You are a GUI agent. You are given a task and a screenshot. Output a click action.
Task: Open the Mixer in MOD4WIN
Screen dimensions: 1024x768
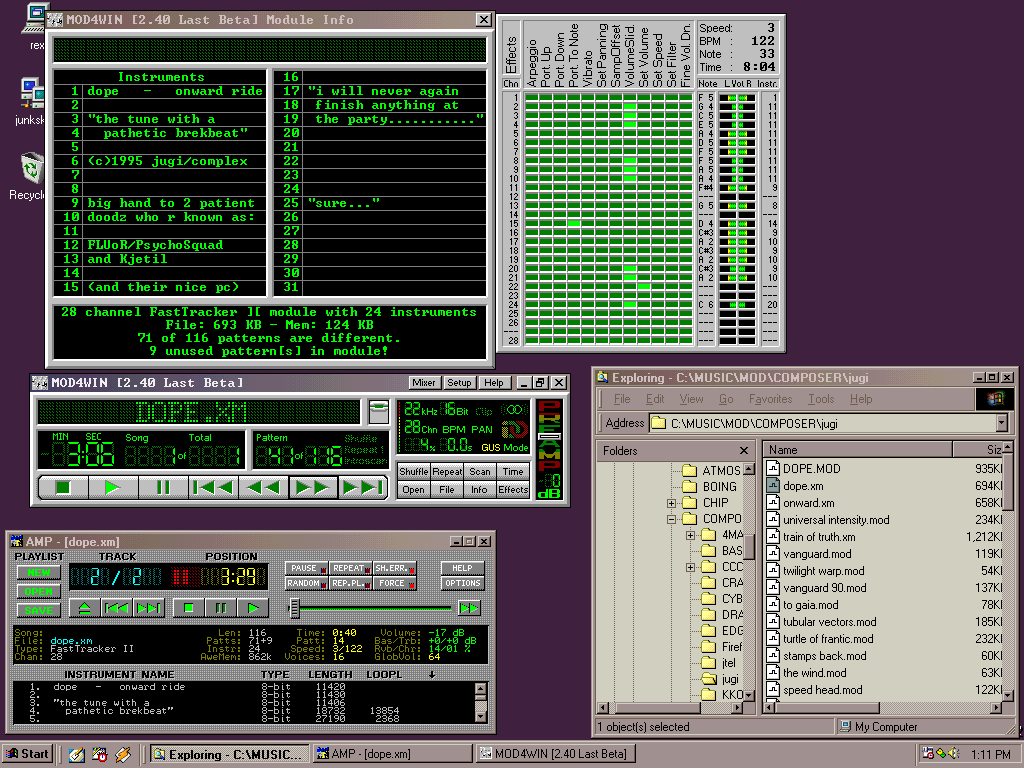coord(424,383)
